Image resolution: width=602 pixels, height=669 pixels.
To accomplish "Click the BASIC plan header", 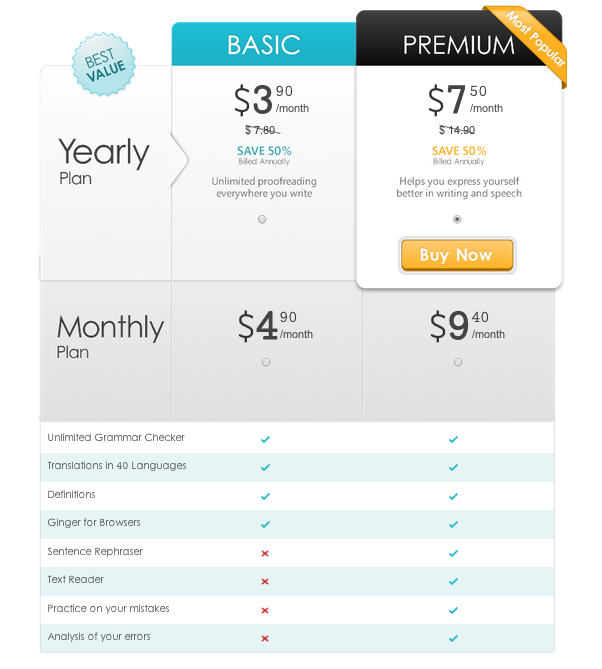I will click(264, 44).
